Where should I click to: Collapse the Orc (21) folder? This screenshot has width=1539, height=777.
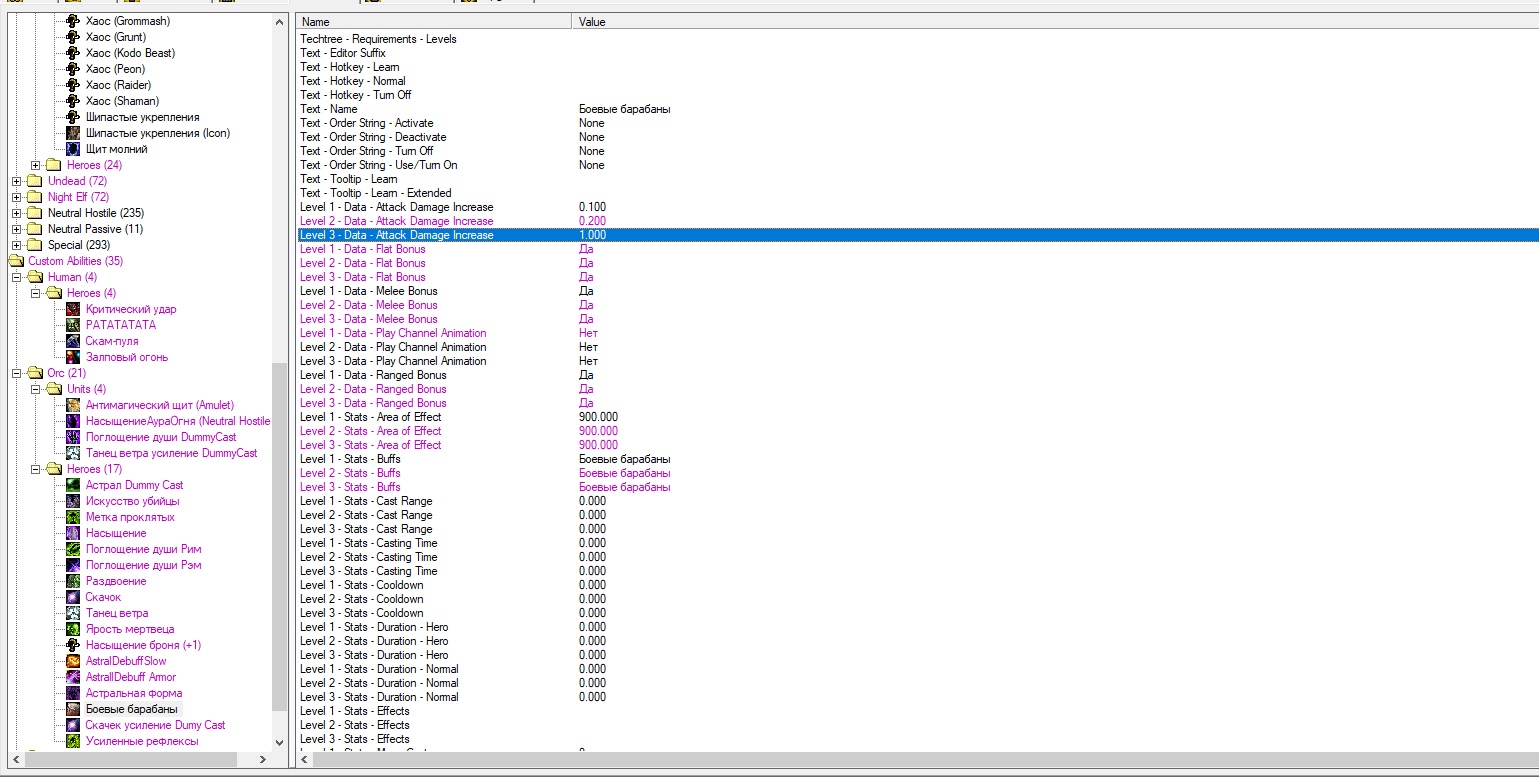pos(16,373)
